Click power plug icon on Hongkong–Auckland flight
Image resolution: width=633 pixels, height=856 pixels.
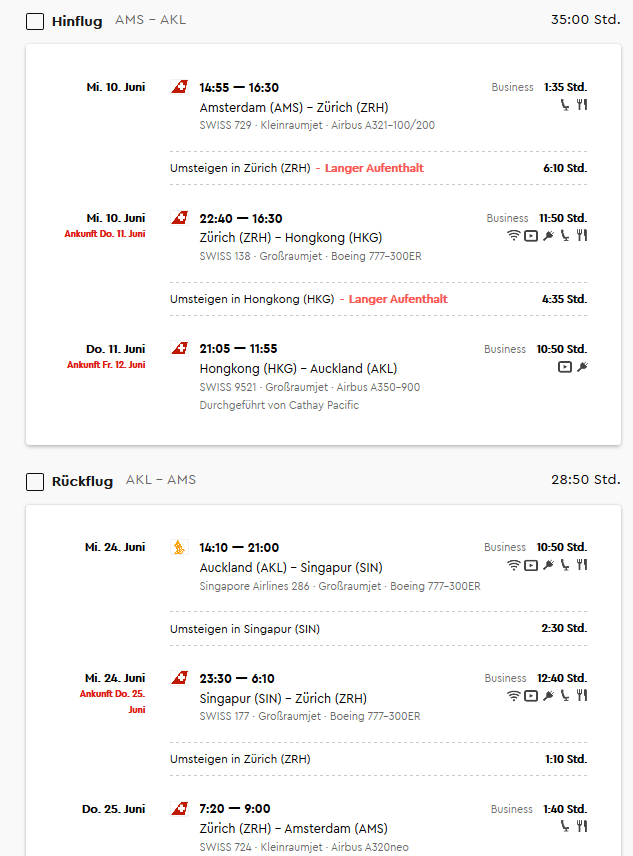[582, 367]
